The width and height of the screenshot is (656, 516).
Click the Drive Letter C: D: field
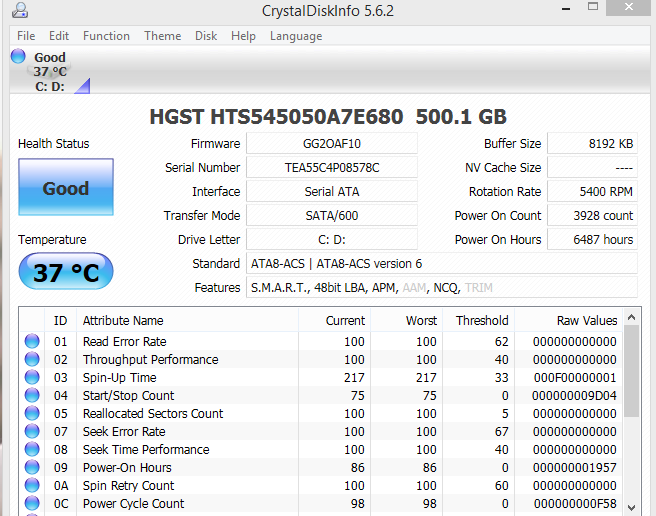point(332,240)
